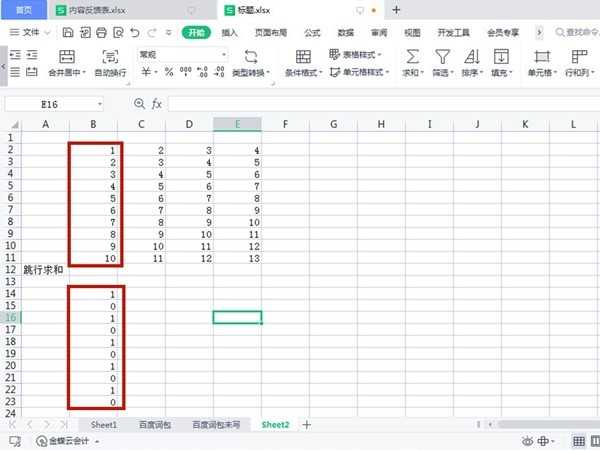Open number format 常规 combo box
The height and width of the screenshot is (450, 600).
tap(183, 55)
